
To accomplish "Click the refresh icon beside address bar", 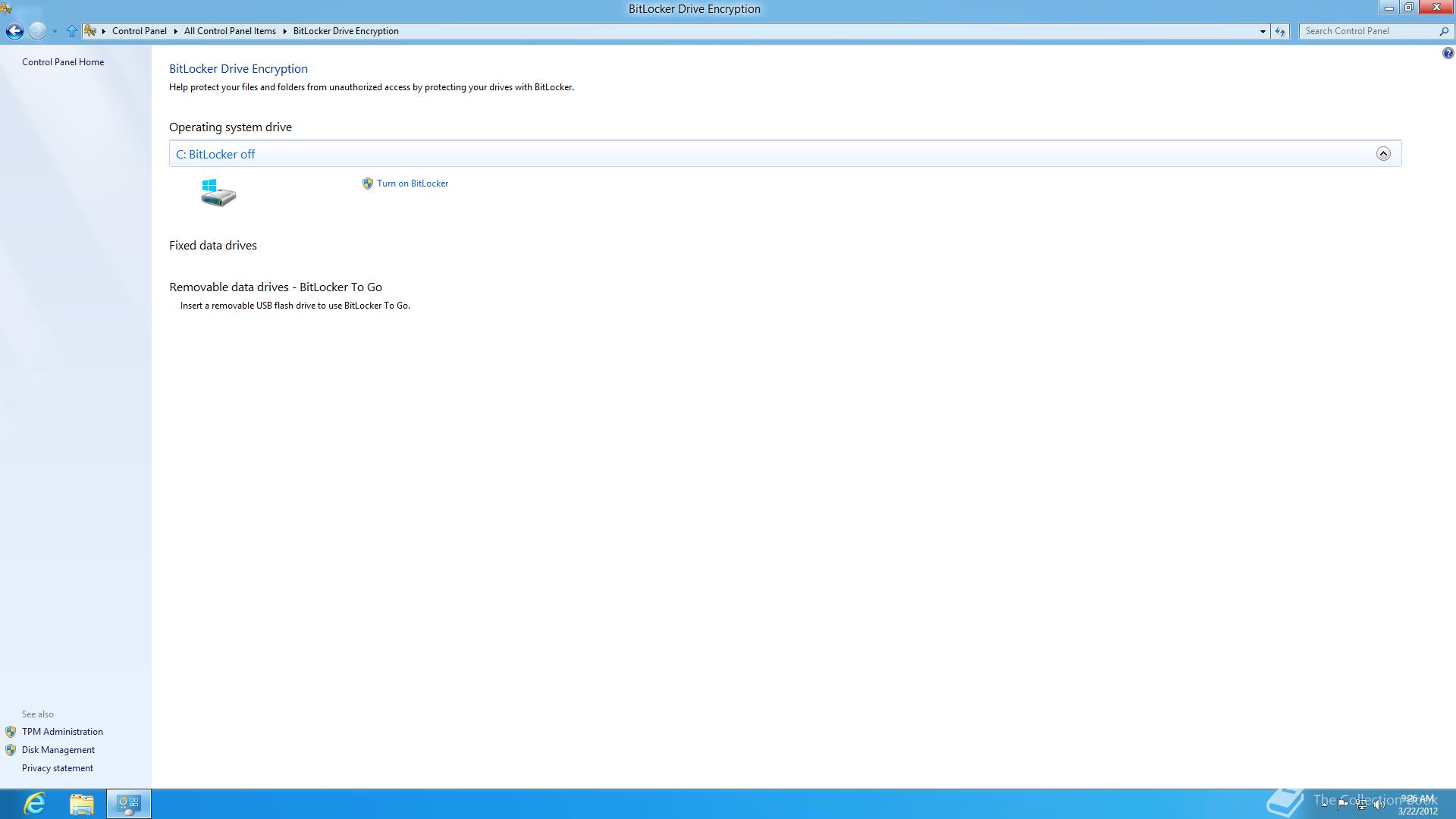I will [1280, 31].
